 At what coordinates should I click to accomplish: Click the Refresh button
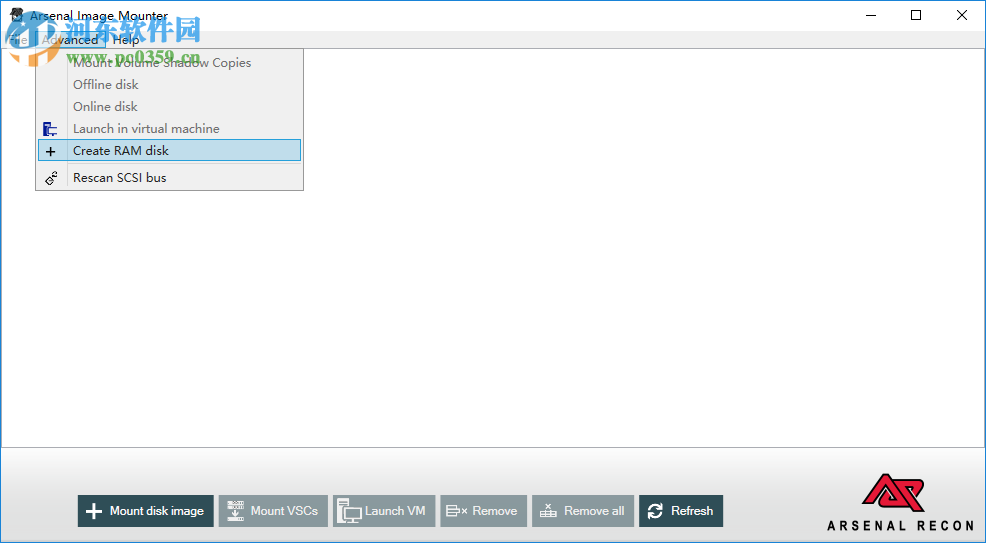point(681,511)
